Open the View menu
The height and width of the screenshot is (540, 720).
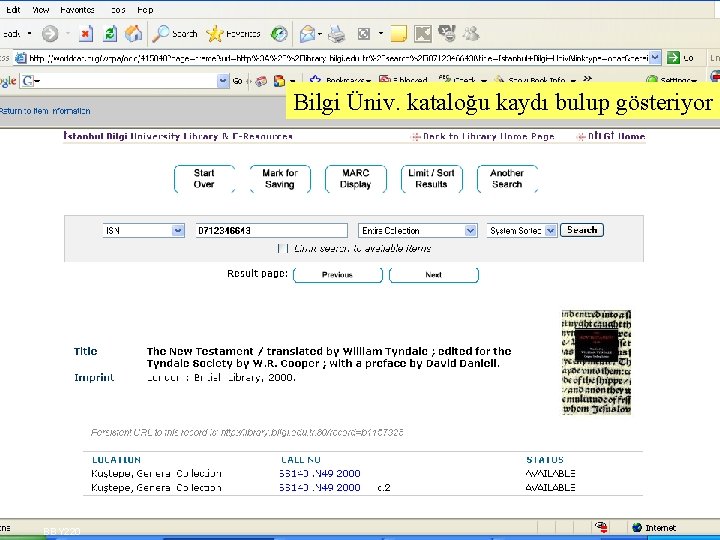pos(40,10)
